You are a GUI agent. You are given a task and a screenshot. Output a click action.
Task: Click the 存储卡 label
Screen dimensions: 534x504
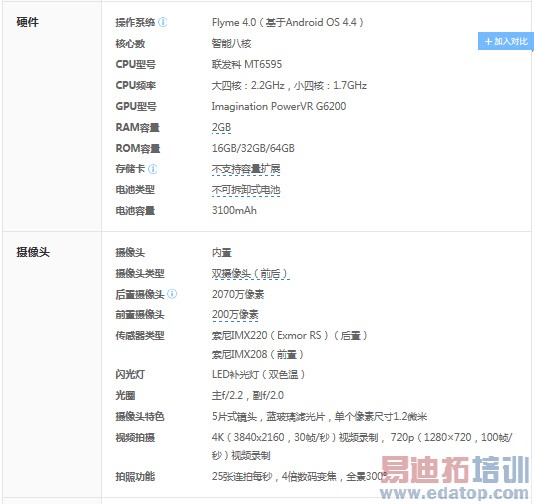pyautogui.click(x=130, y=169)
